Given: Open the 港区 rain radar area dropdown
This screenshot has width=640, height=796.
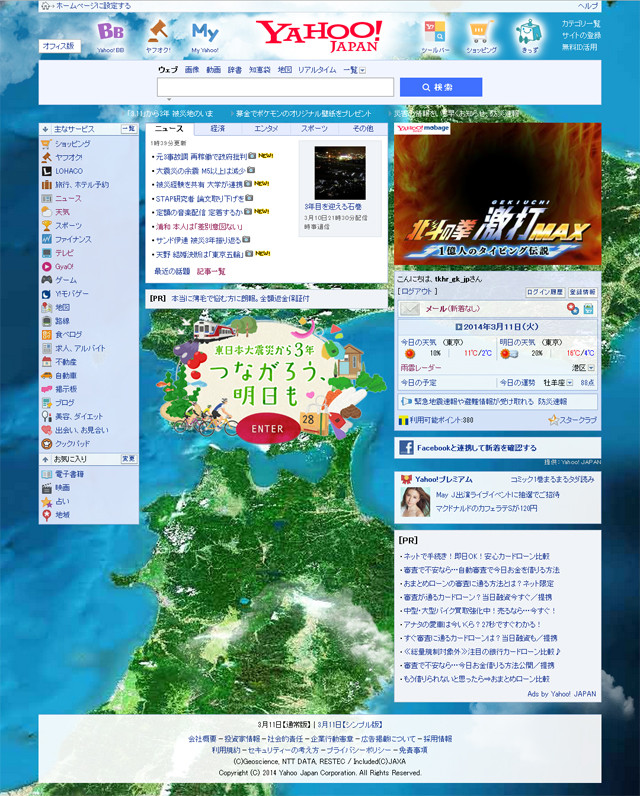Looking at the screenshot, I should [591, 368].
